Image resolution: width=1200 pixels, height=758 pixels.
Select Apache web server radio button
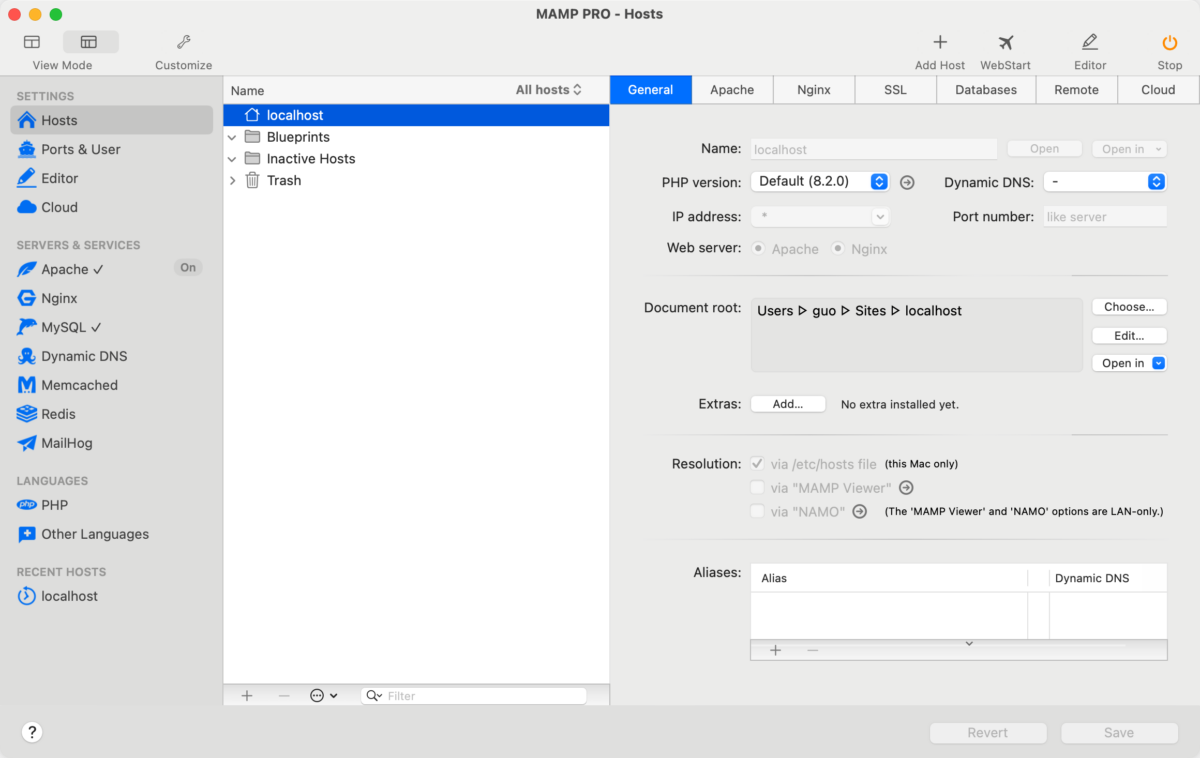[759, 249]
